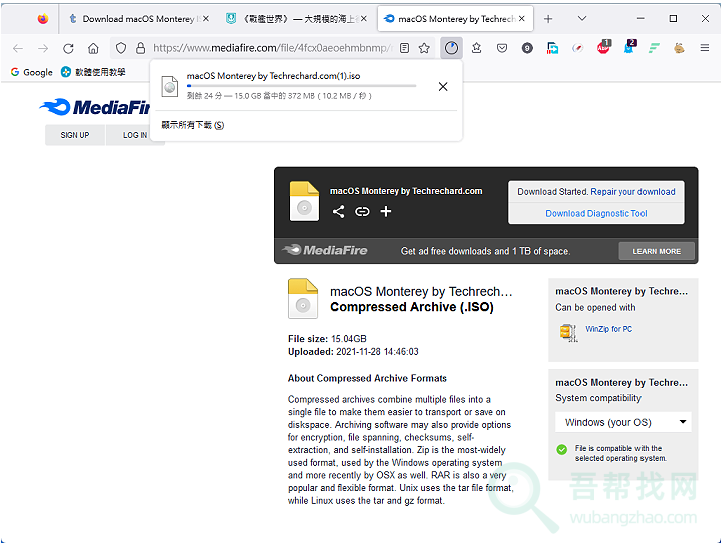Click the download progress bar
Viewport: 725px width, 550px height.
pyautogui.click(x=301, y=86)
